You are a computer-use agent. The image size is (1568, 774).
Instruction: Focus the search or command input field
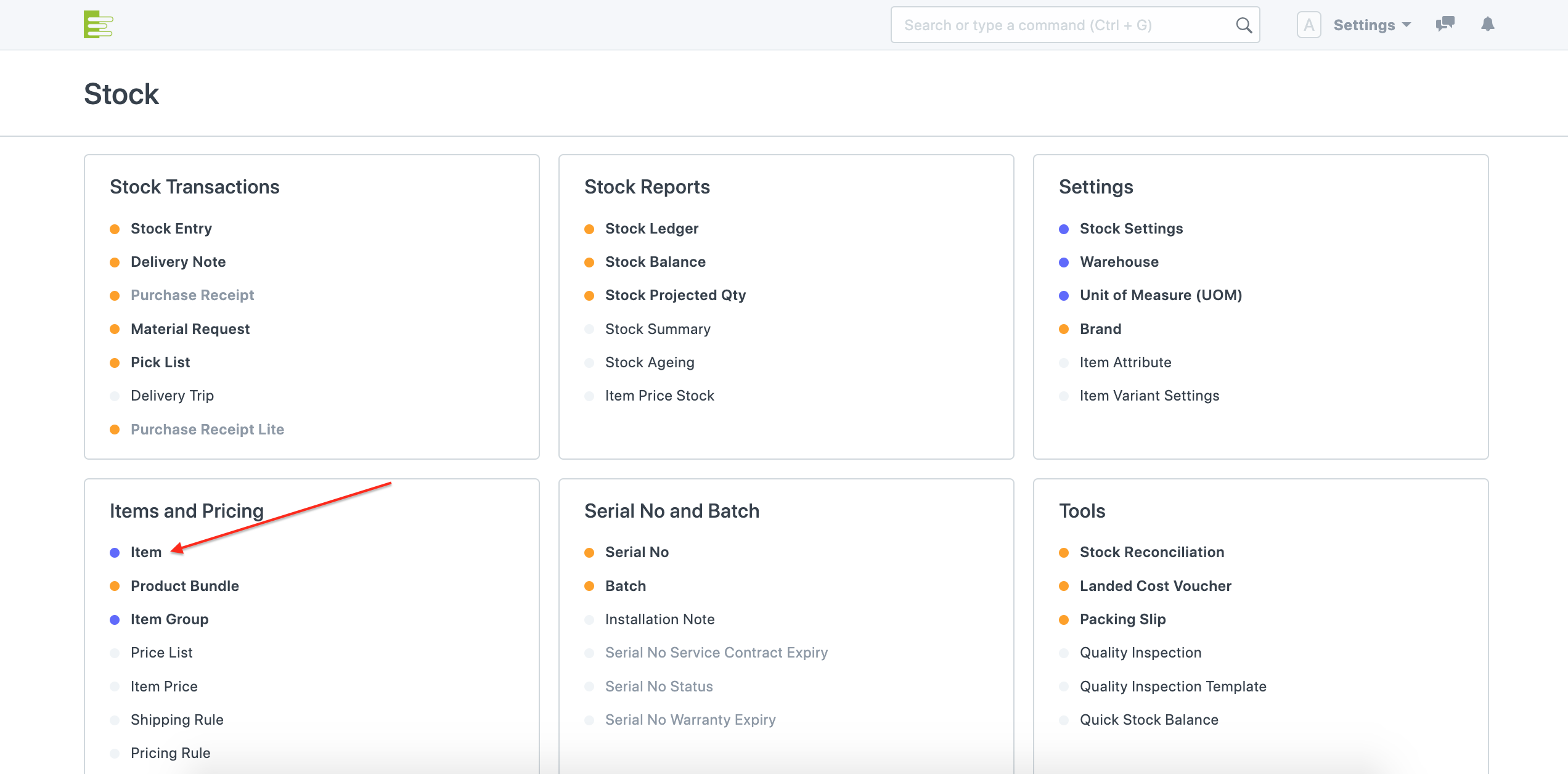click(x=1075, y=25)
